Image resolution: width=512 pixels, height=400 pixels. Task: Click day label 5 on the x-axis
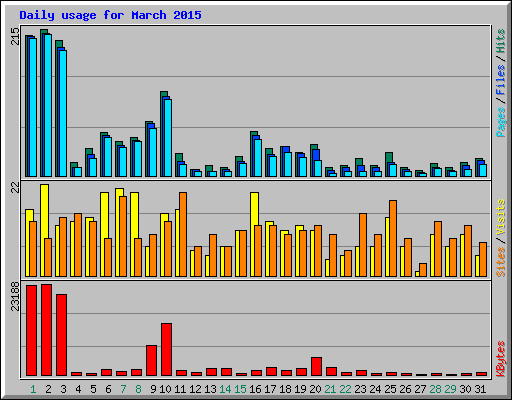pyautogui.click(x=93, y=389)
